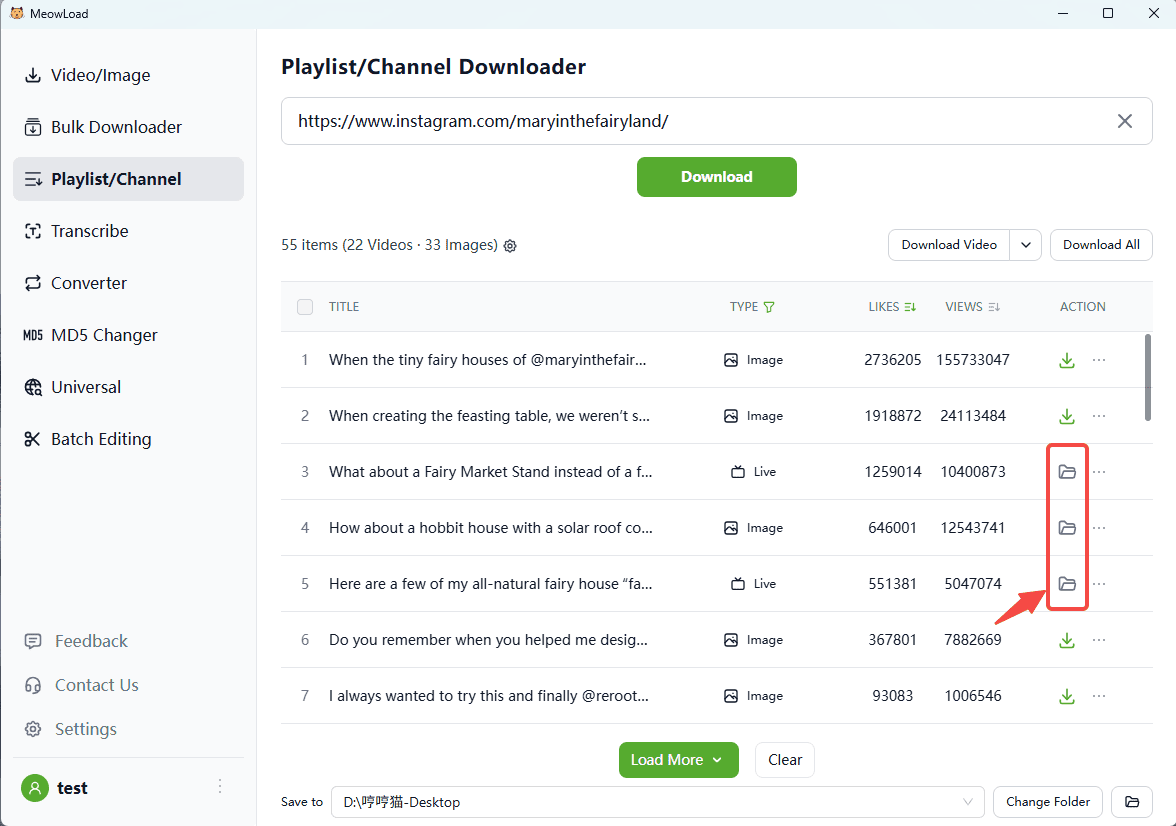Click the table's vertical scrollbar

(1148, 375)
